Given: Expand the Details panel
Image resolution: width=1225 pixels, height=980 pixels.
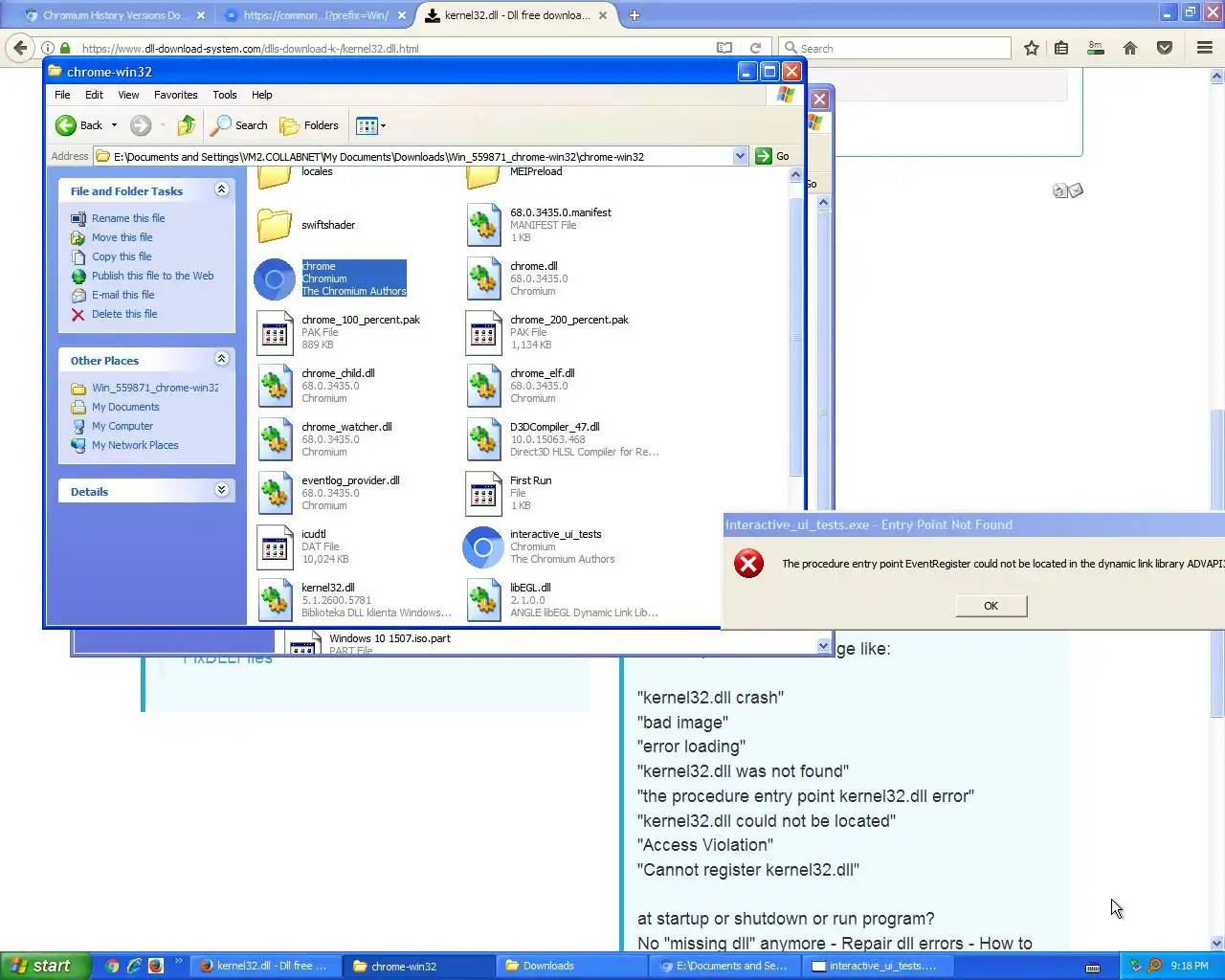Looking at the screenshot, I should coord(221,490).
